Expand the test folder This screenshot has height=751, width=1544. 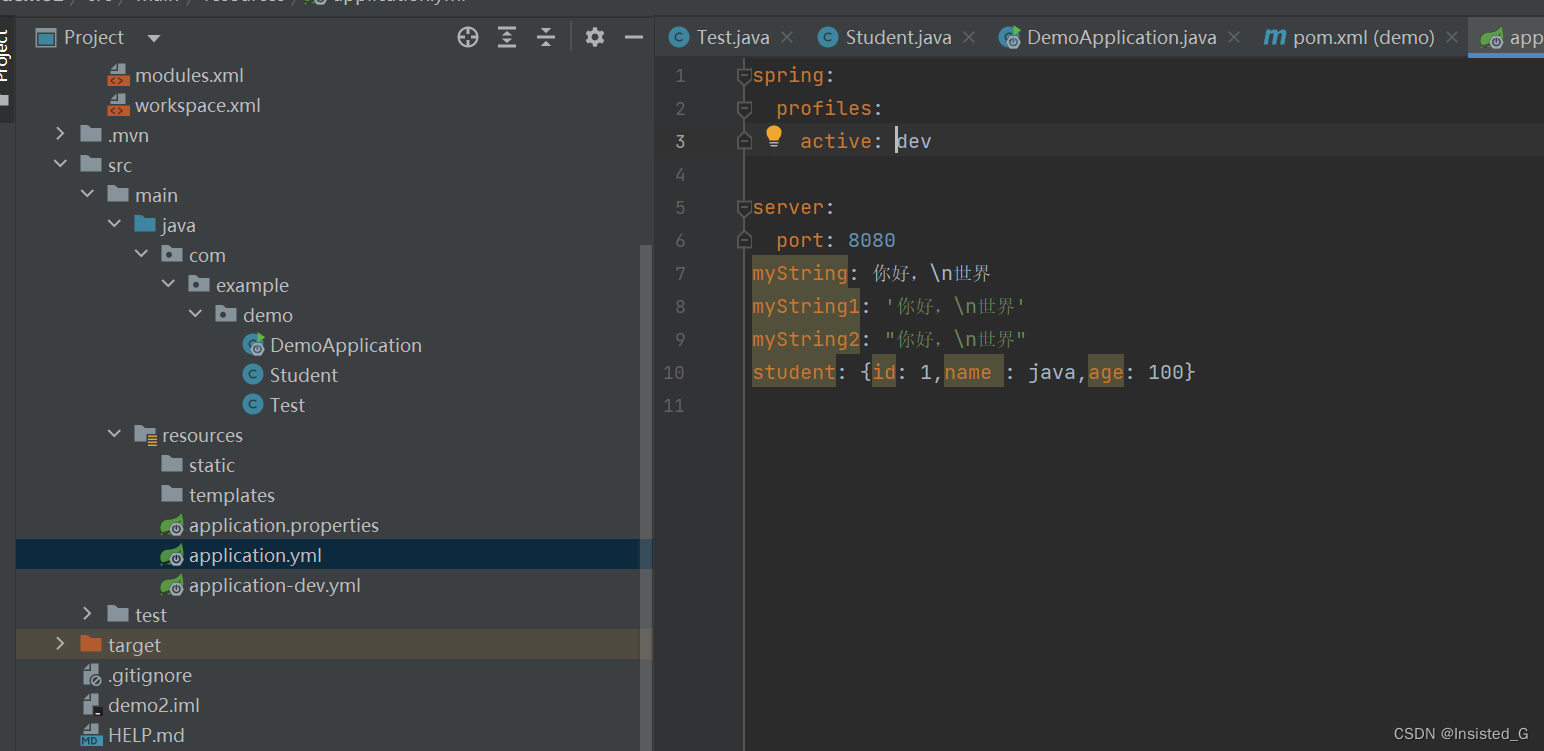[x=88, y=615]
